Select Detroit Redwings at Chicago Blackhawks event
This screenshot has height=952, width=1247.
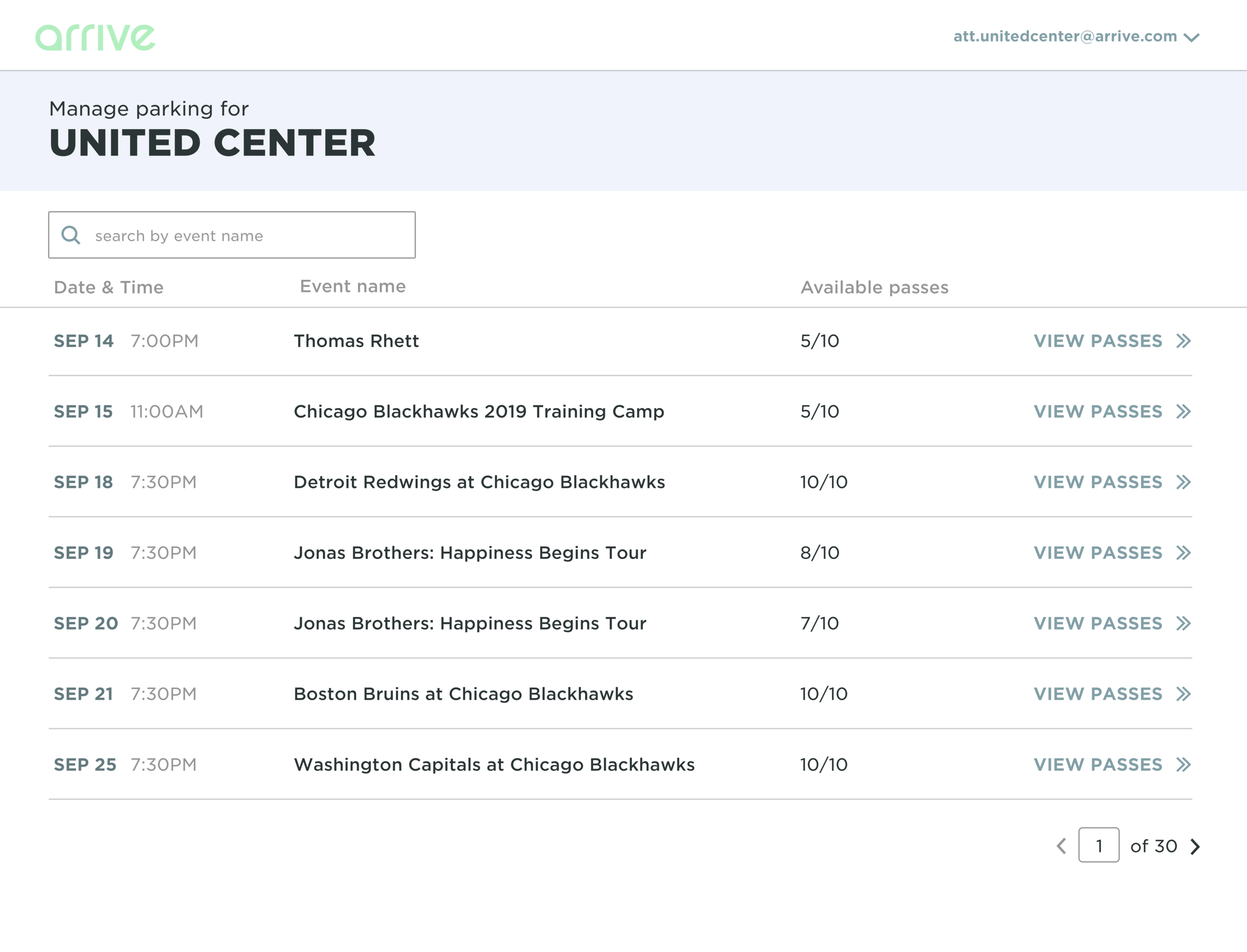point(479,482)
